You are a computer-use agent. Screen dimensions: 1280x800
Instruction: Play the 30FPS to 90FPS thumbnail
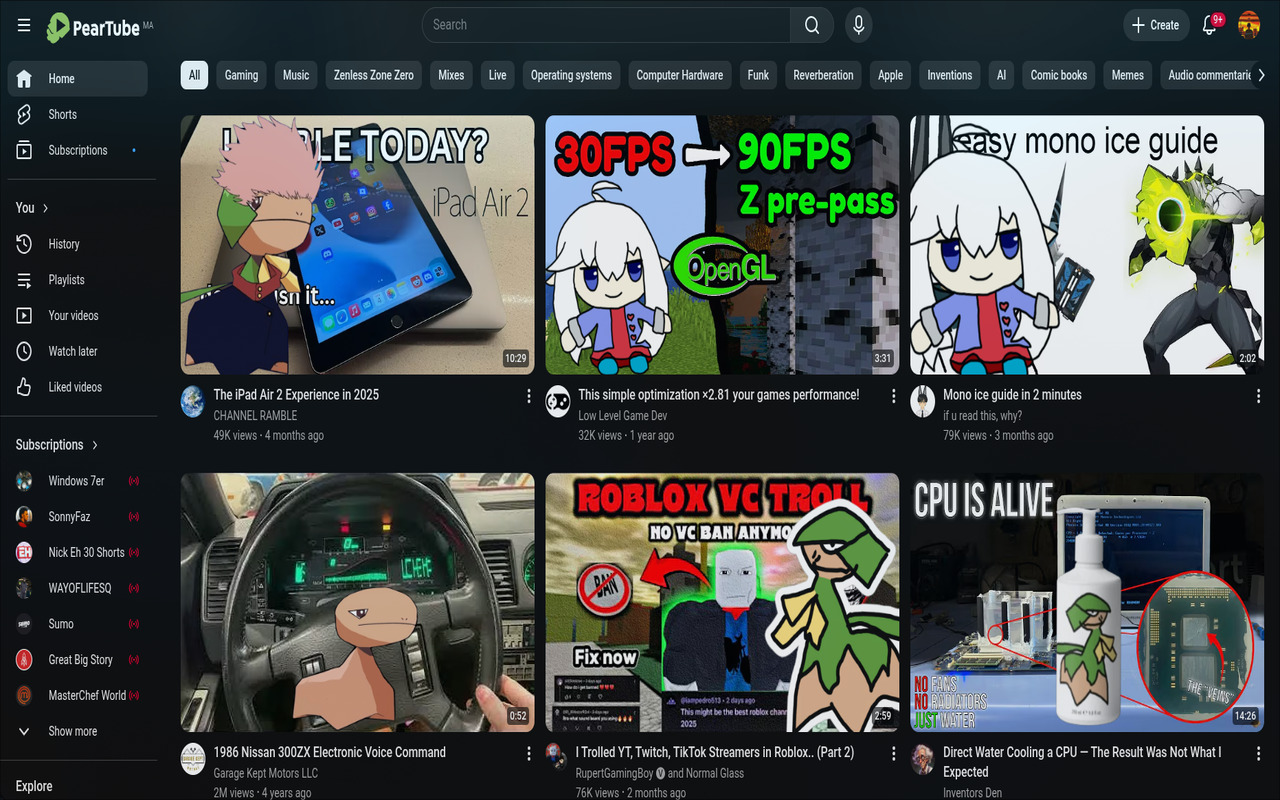[x=722, y=245]
